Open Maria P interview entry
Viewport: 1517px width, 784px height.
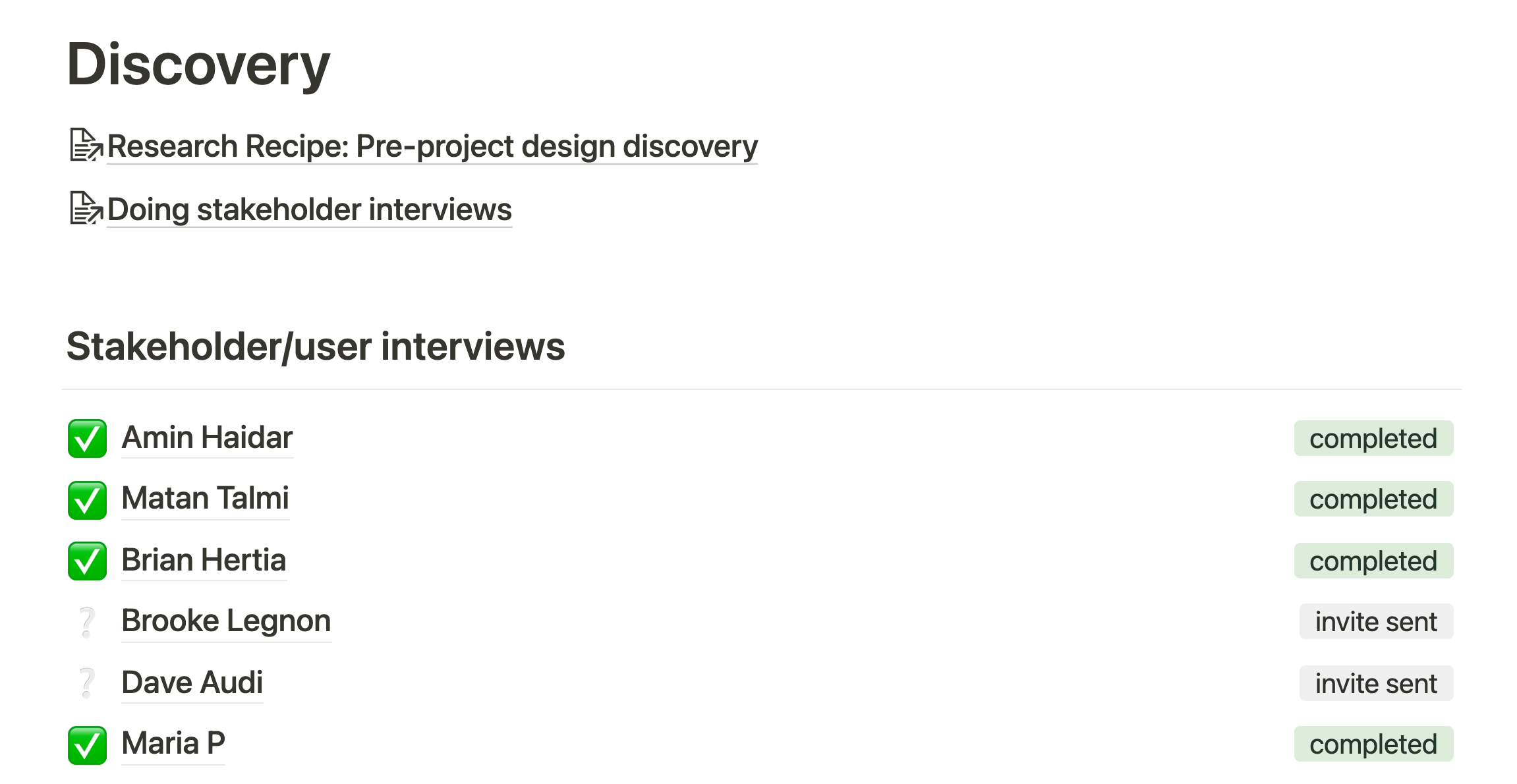(173, 744)
